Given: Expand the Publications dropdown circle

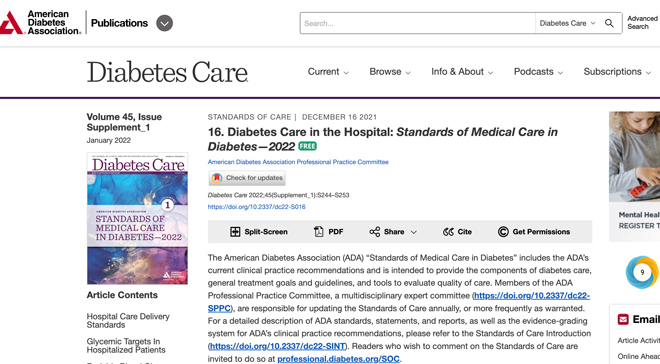Looking at the screenshot, I should (x=165, y=23).
